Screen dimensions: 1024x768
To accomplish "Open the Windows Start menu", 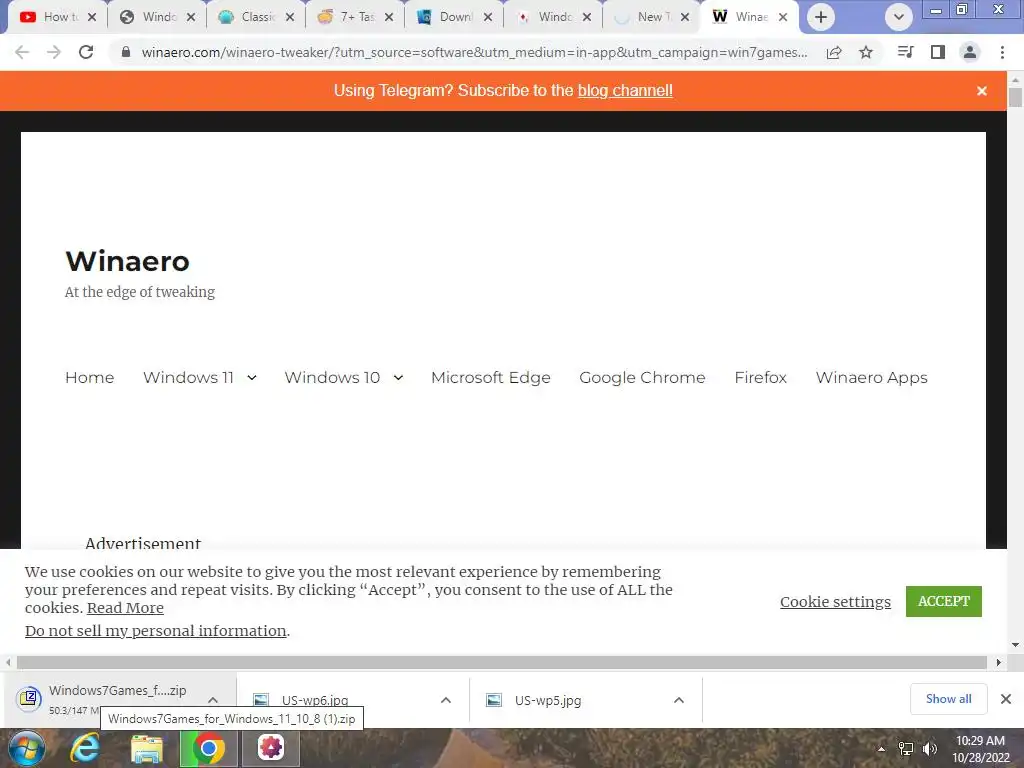I will pyautogui.click(x=27, y=748).
